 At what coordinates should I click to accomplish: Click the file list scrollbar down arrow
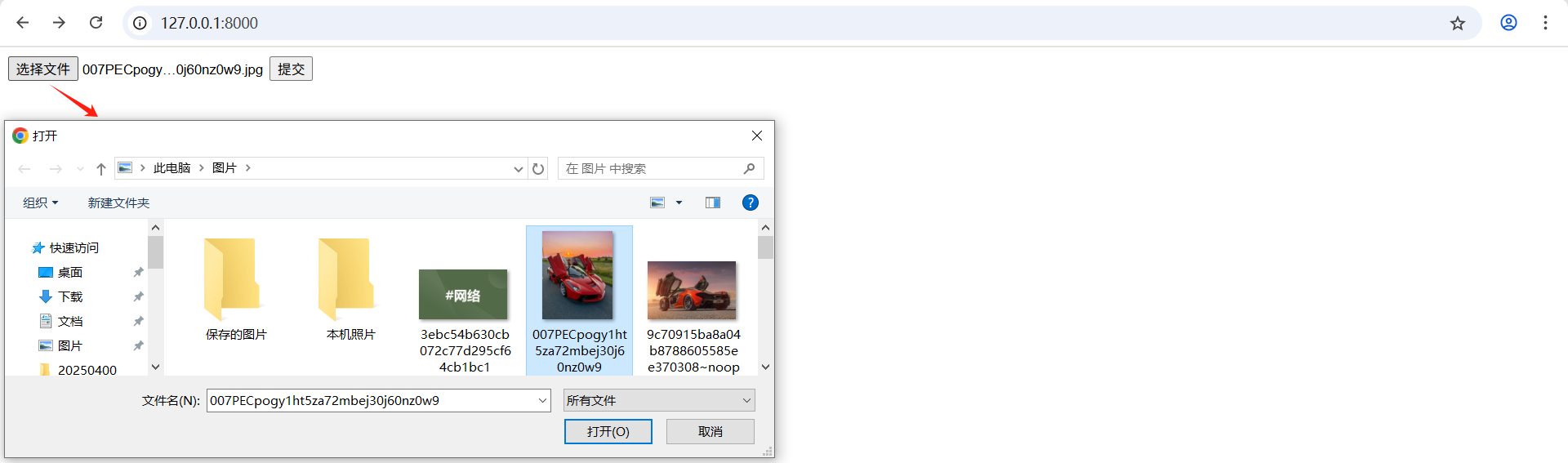pos(765,367)
